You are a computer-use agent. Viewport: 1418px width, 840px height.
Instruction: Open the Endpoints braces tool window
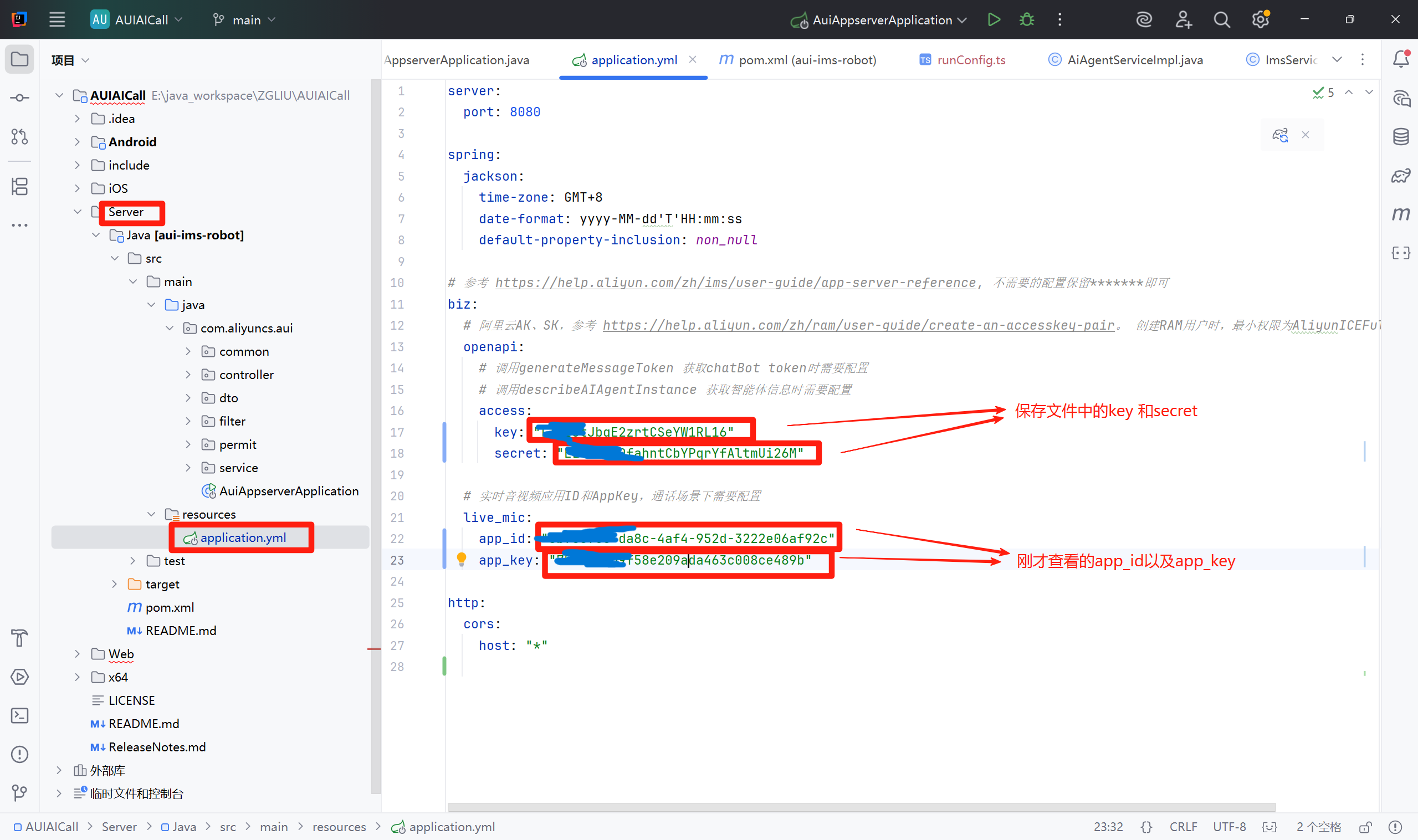(1401, 253)
